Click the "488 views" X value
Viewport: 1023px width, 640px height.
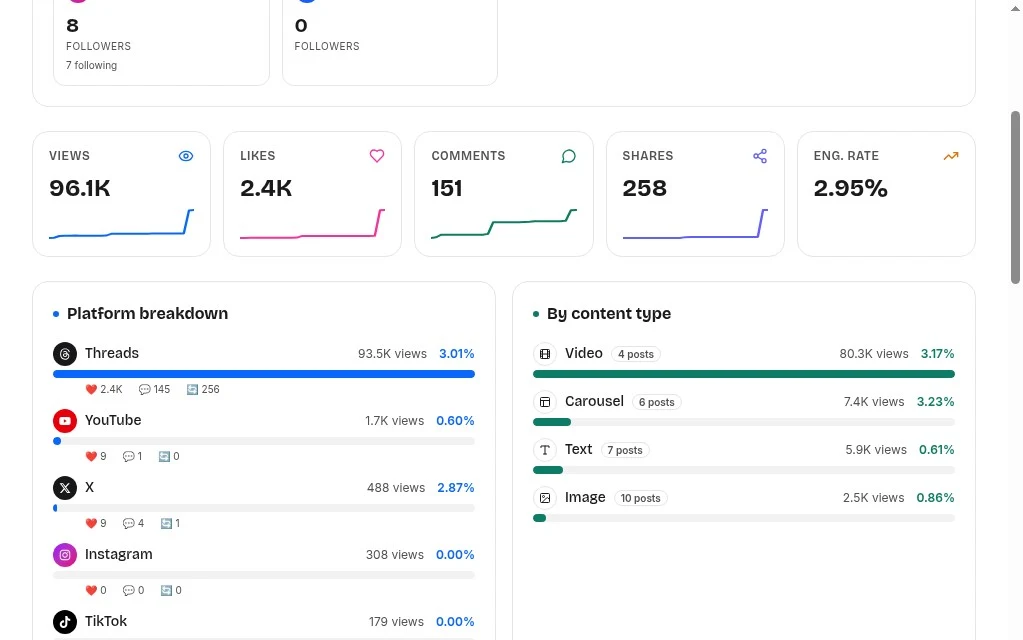(396, 487)
